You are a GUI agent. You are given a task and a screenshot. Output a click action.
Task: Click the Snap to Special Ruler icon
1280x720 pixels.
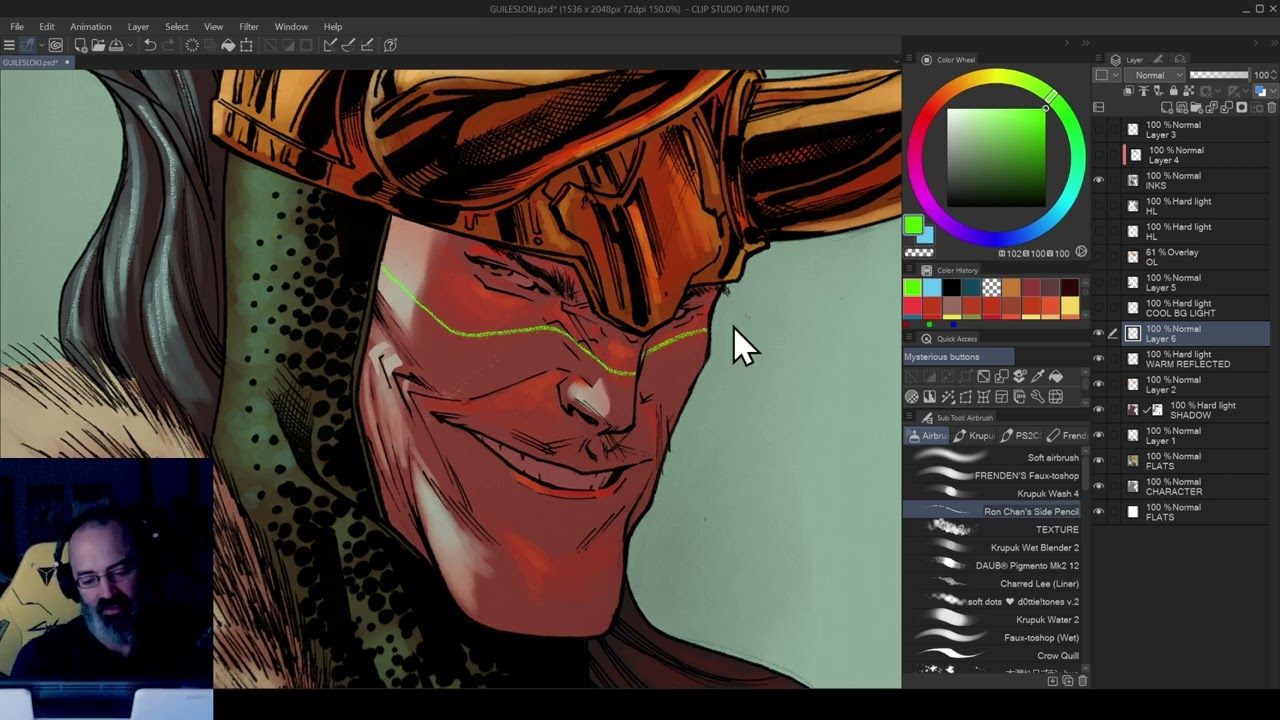(348, 45)
